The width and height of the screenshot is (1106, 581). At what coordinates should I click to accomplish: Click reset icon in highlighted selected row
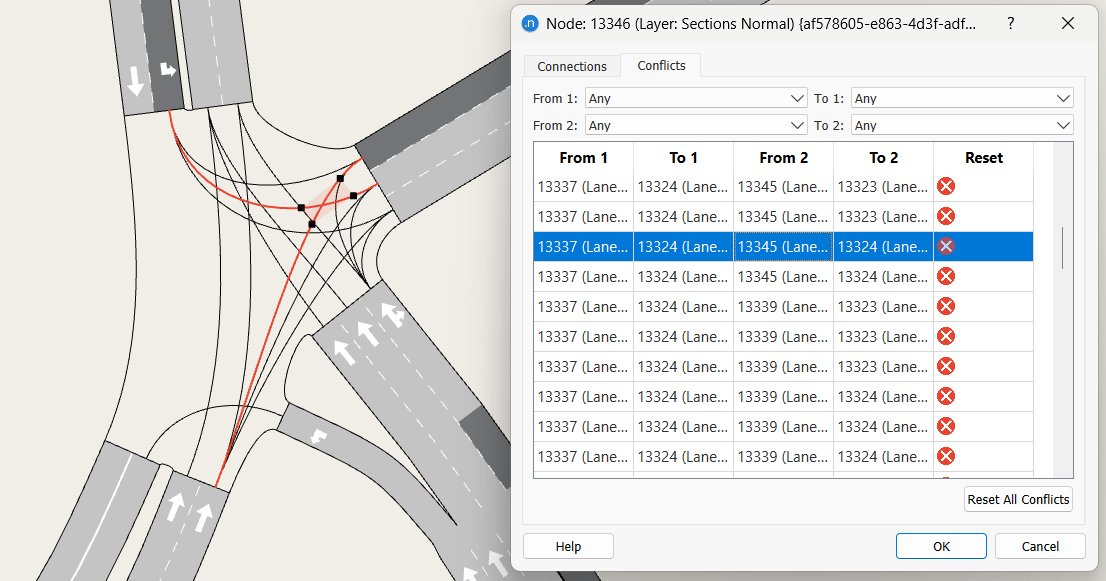click(945, 246)
